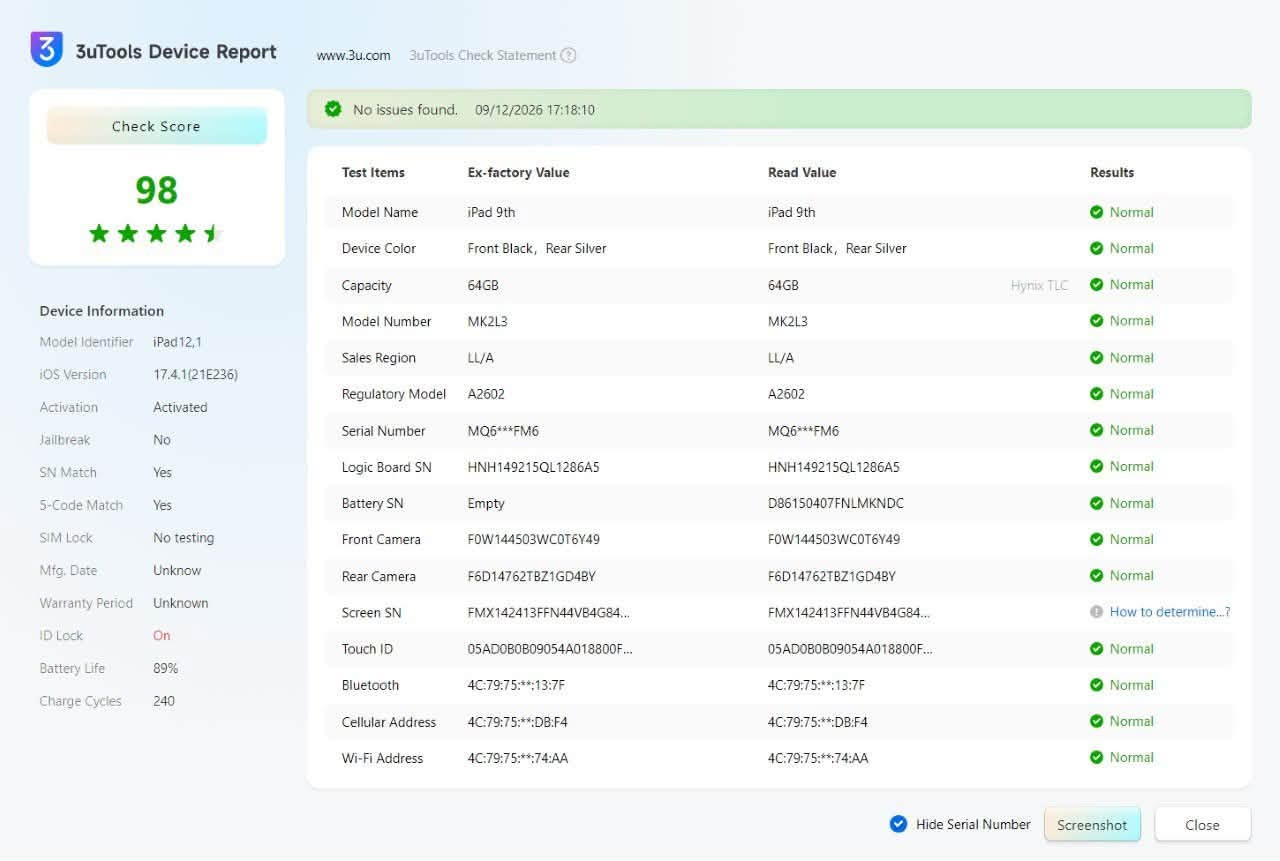This screenshot has width=1280, height=861.
Task: Click the 3uTools logo icon
Action: [x=47, y=49]
